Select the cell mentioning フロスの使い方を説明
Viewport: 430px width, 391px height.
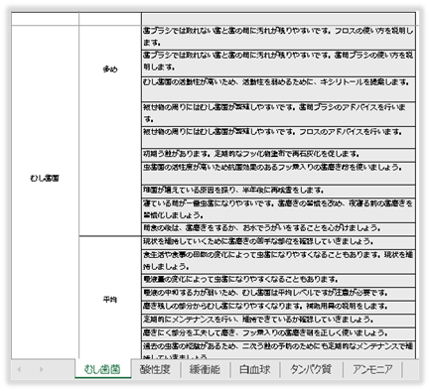(278, 37)
